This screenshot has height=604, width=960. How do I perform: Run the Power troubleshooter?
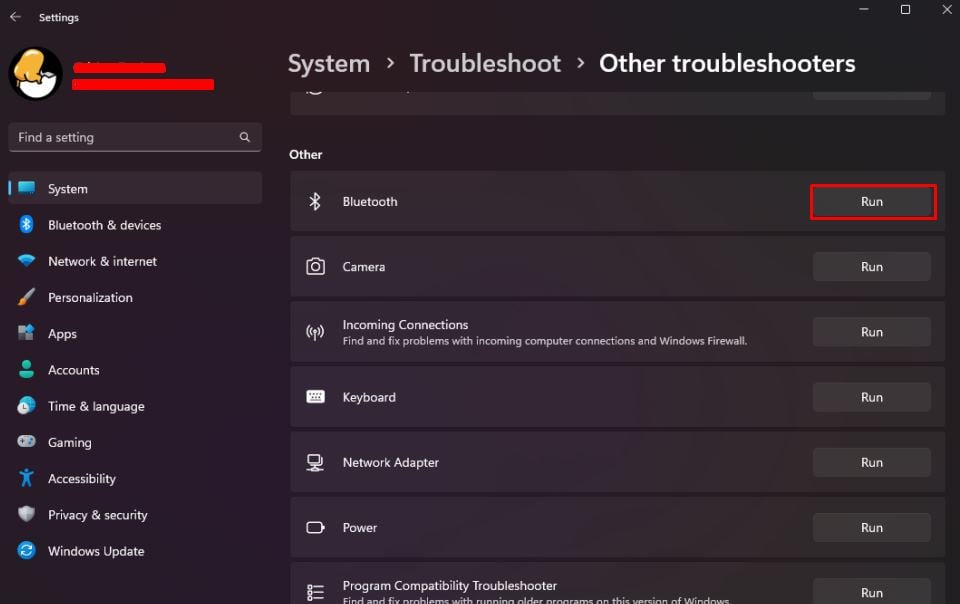tap(872, 528)
